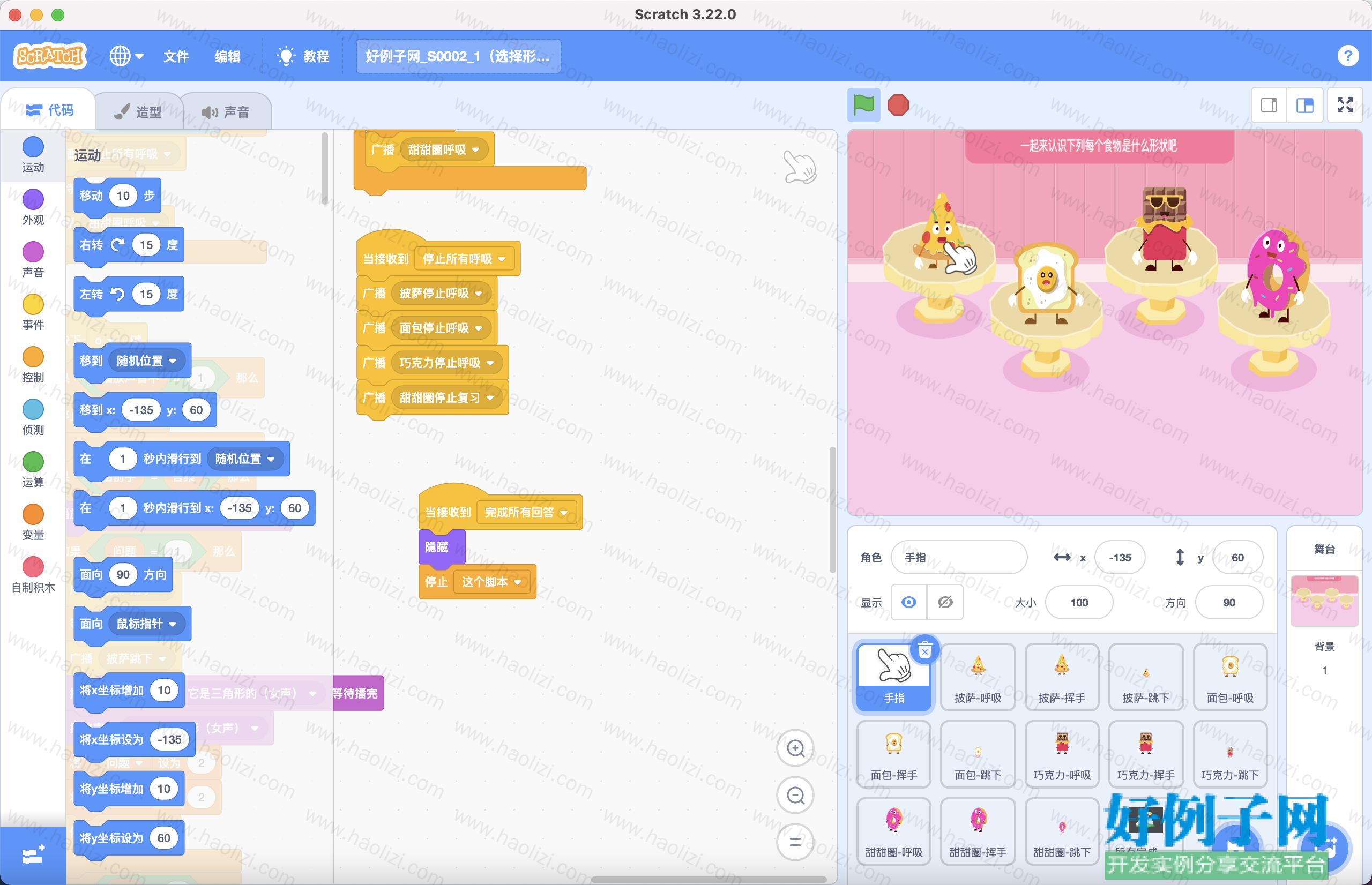Open 披萨停止呼吸 broadcast dropdown
Viewport: 1372px width, 885px height.
(x=441, y=293)
